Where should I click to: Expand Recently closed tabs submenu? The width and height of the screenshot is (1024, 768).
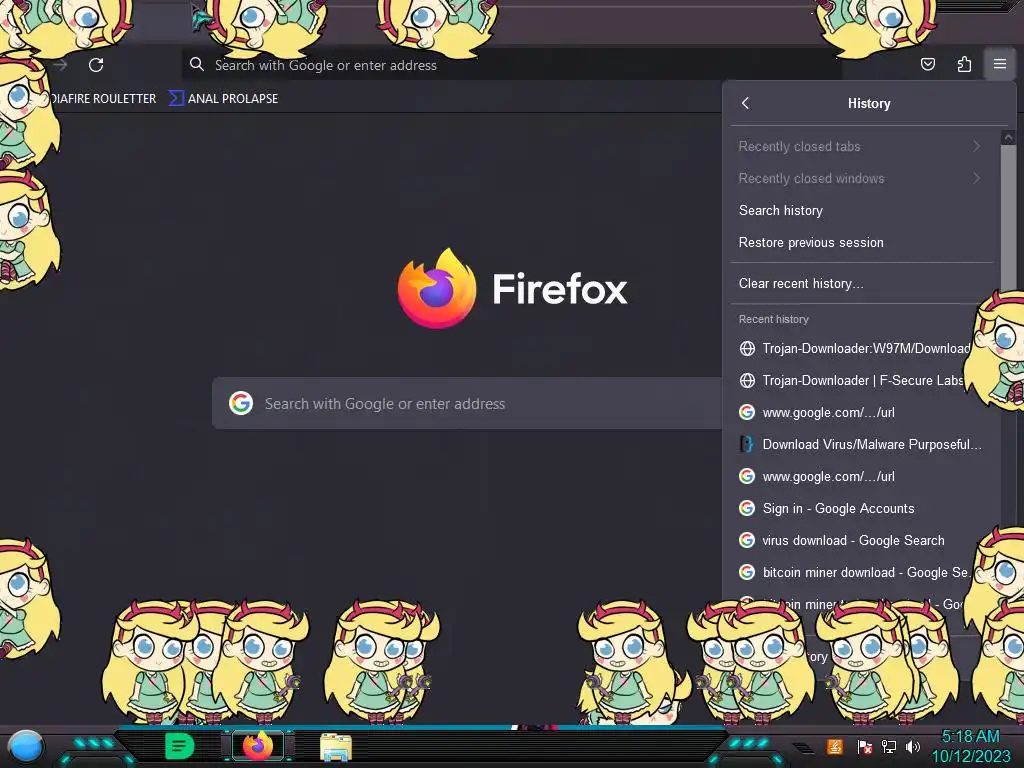(861, 146)
